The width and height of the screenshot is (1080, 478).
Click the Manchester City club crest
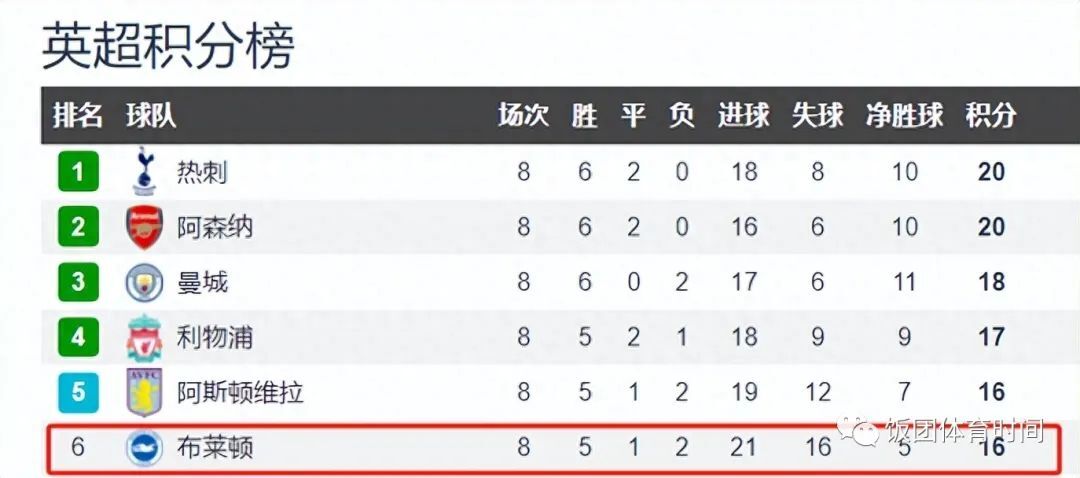pos(144,282)
